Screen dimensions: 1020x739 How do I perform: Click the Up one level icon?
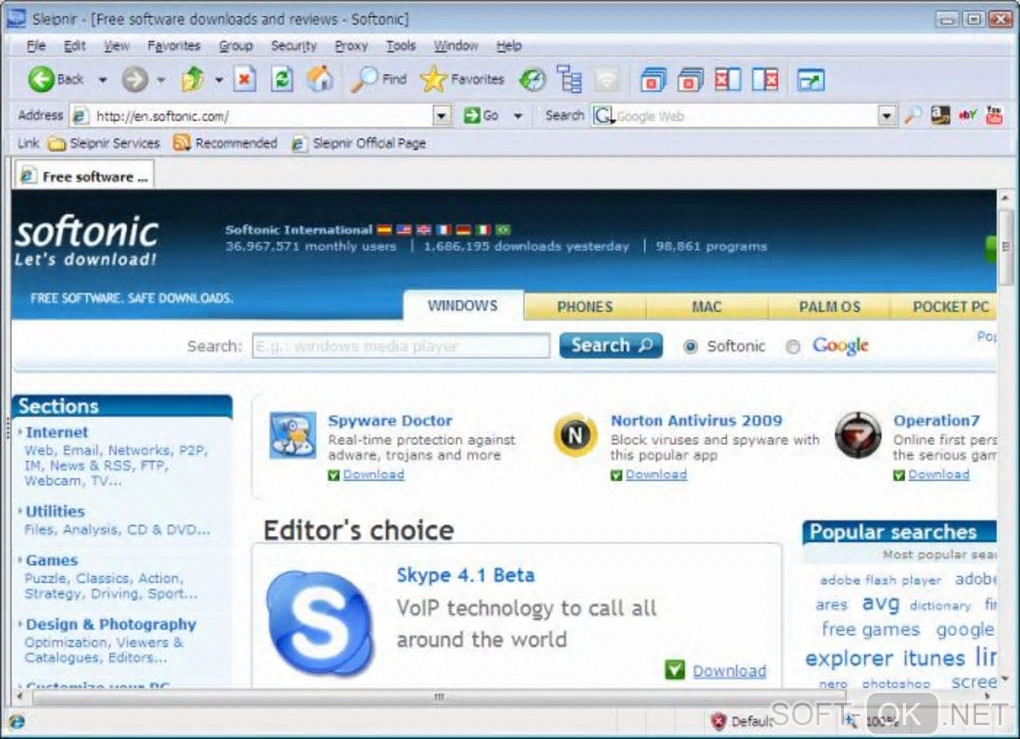[193, 79]
